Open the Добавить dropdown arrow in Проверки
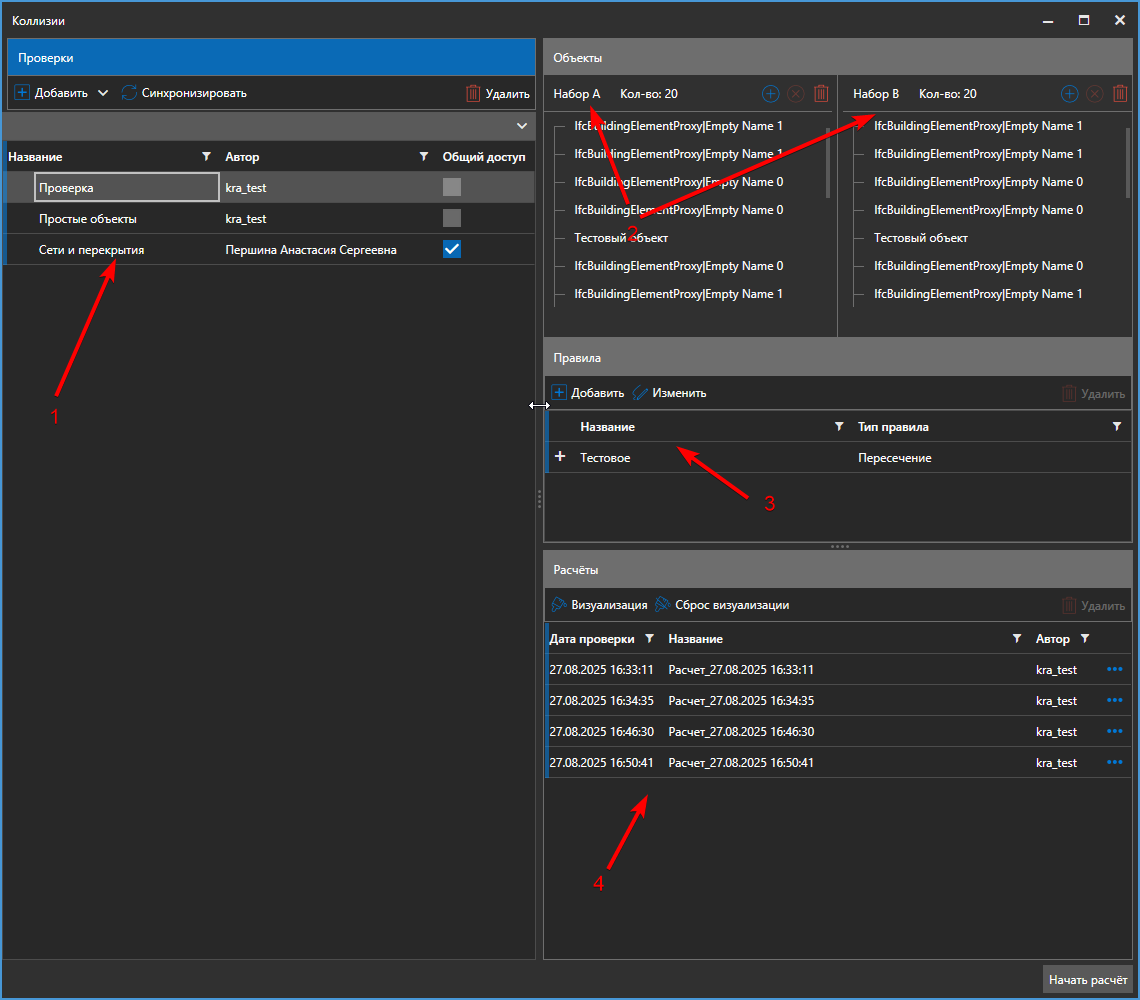 [103, 93]
